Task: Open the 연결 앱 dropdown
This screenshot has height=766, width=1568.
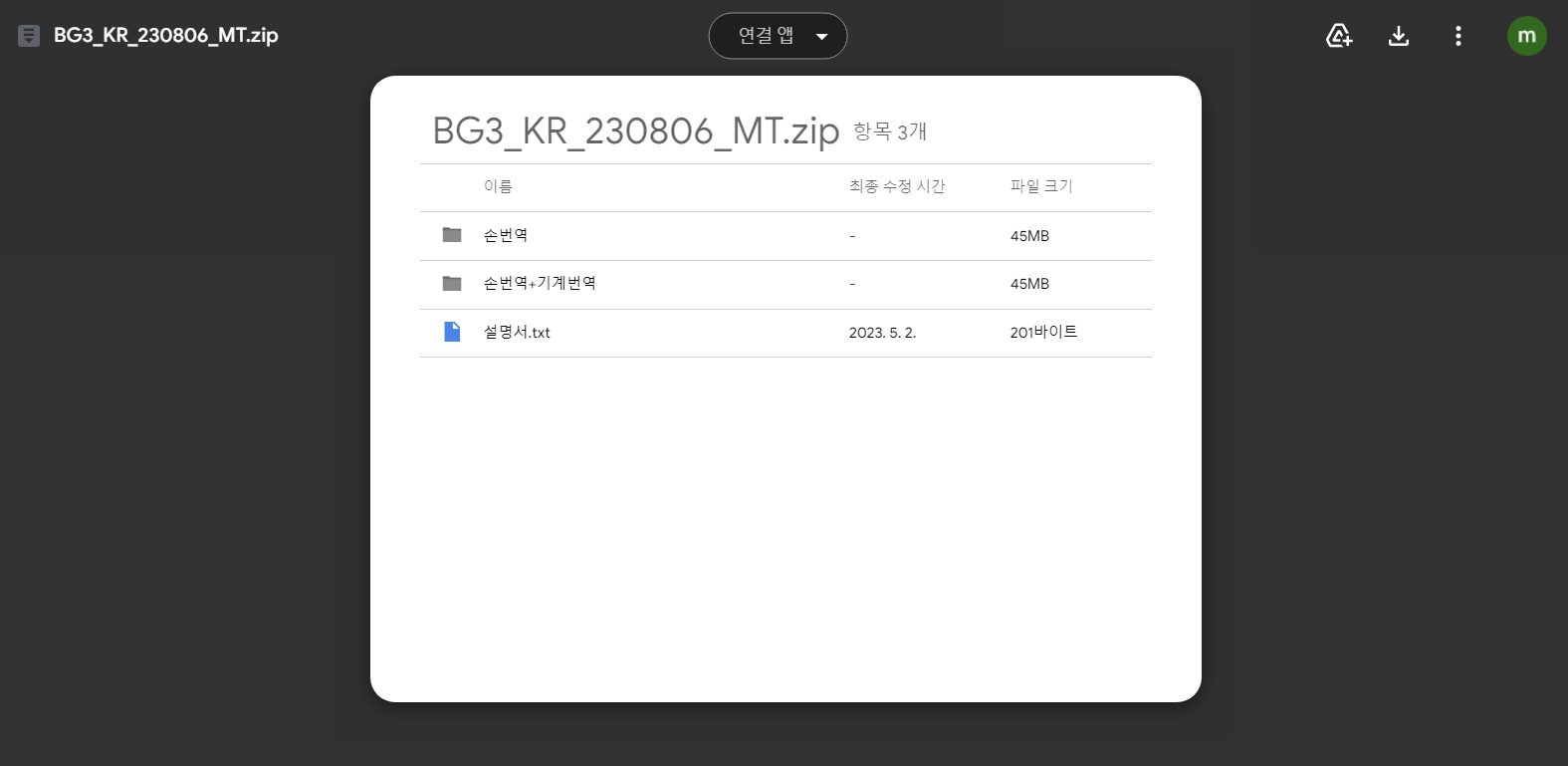Action: (x=778, y=36)
